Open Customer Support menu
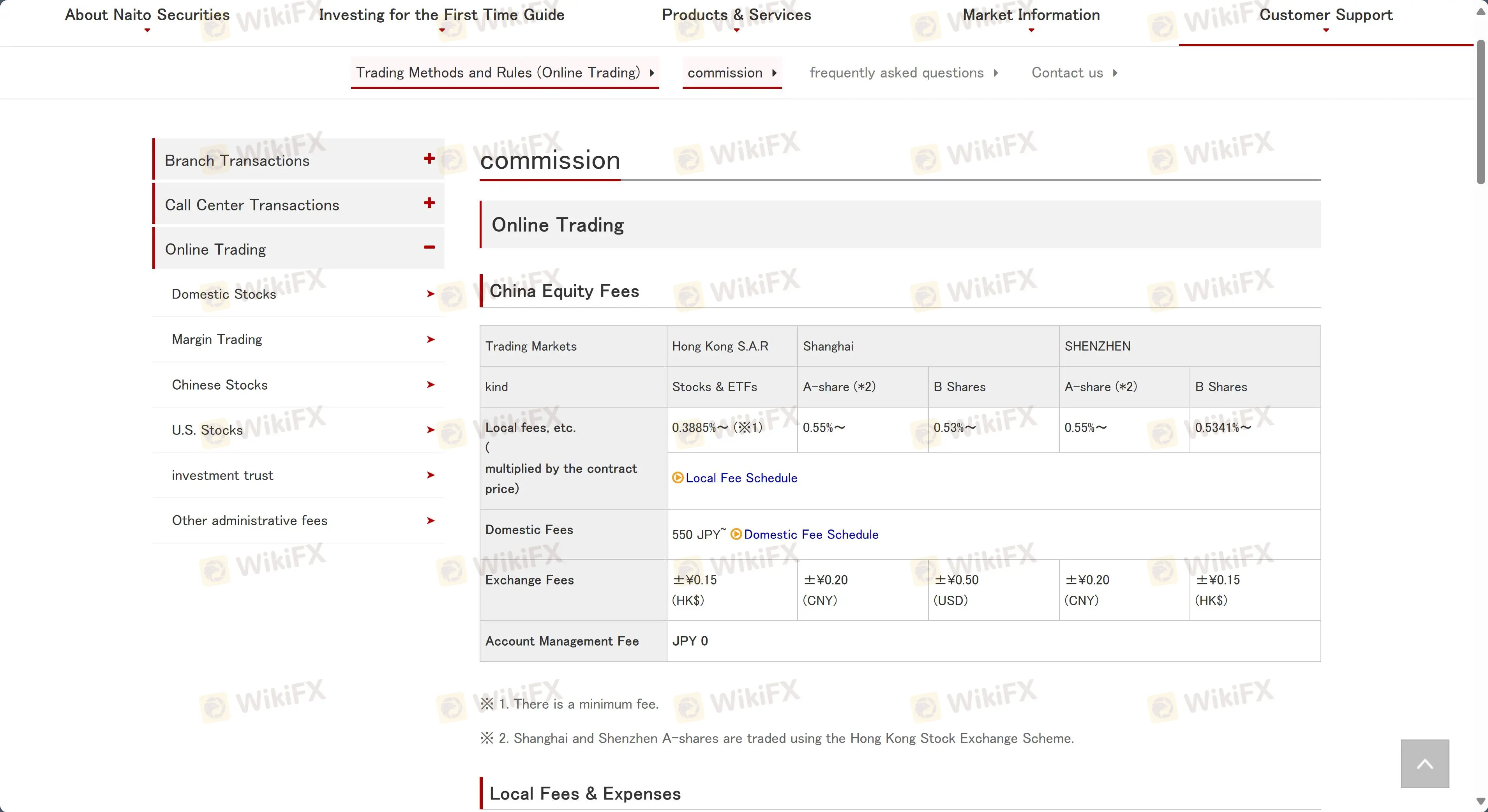Image resolution: width=1488 pixels, height=812 pixels. [1326, 15]
